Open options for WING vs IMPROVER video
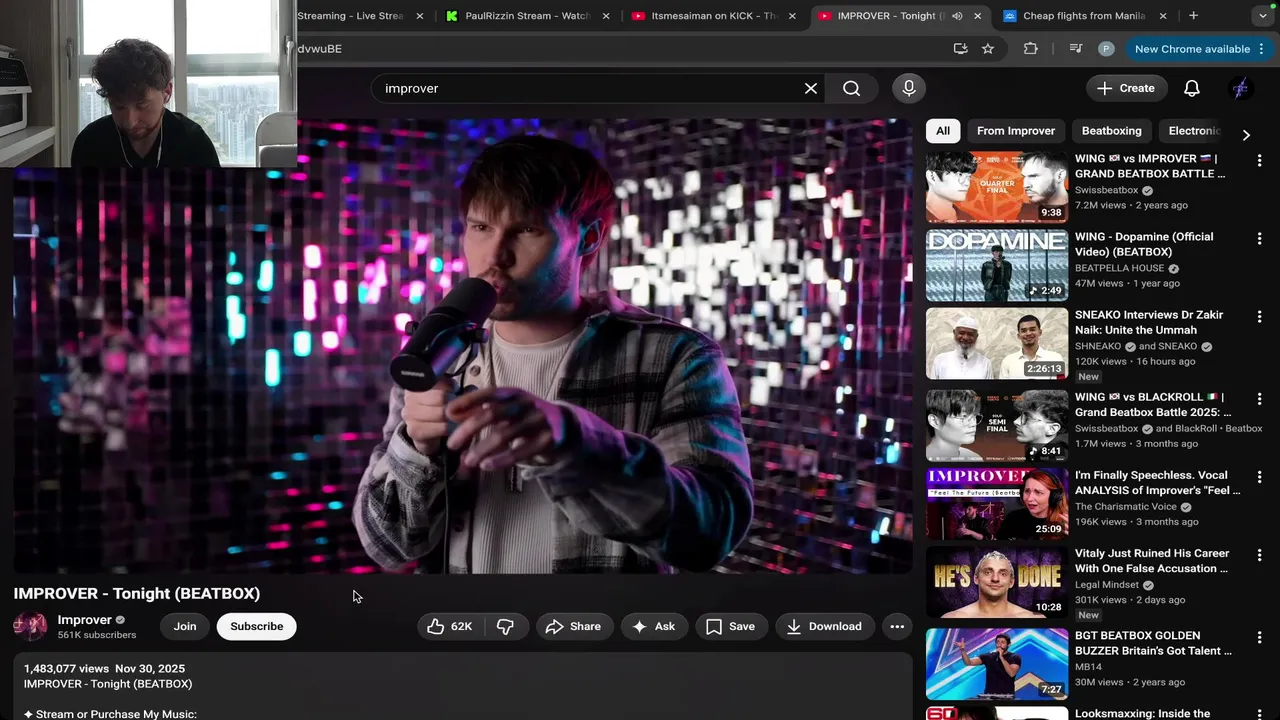The width and height of the screenshot is (1280, 720). coord(1259,160)
